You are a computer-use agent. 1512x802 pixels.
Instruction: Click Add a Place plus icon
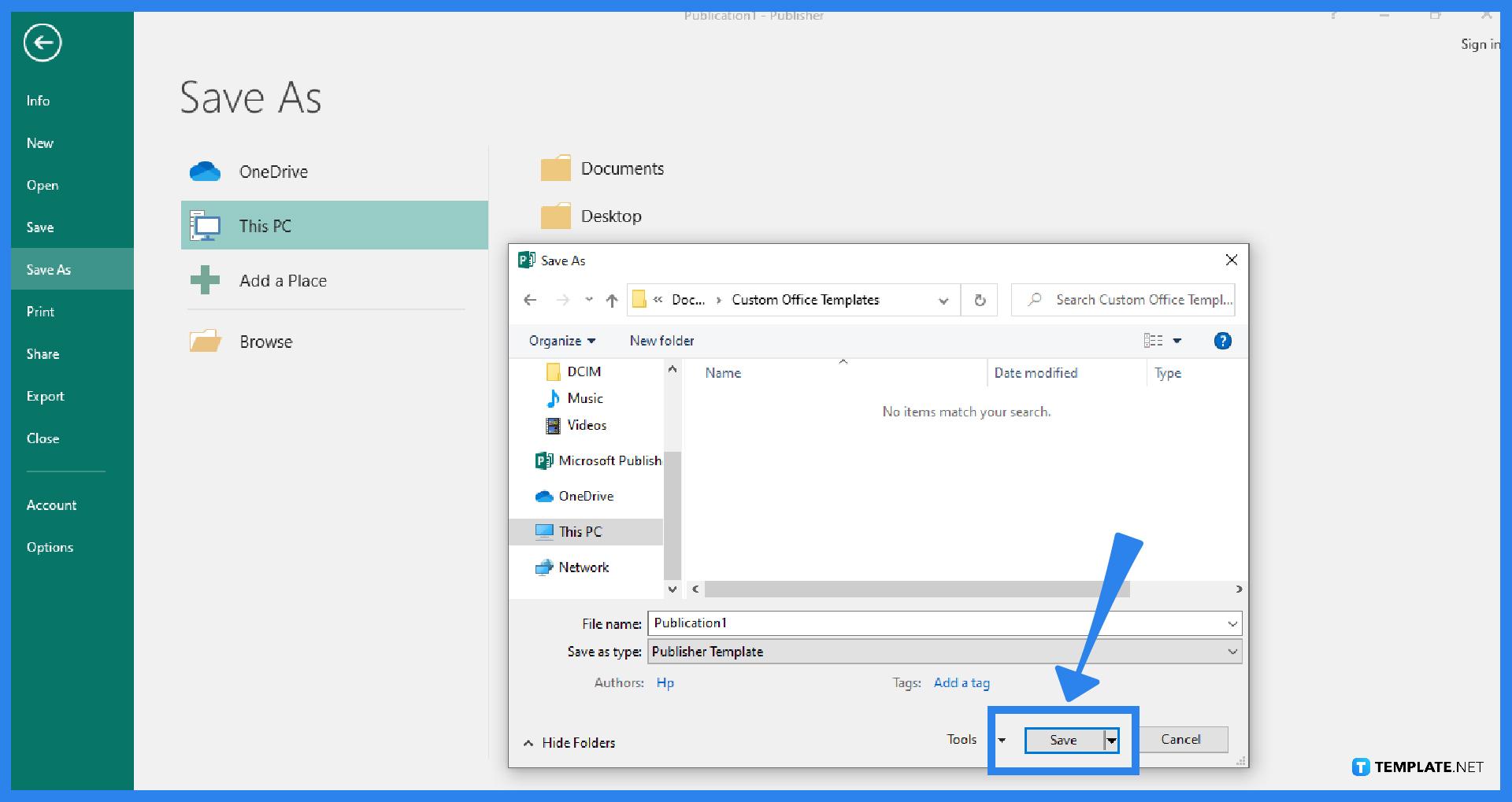pyautogui.click(x=205, y=280)
